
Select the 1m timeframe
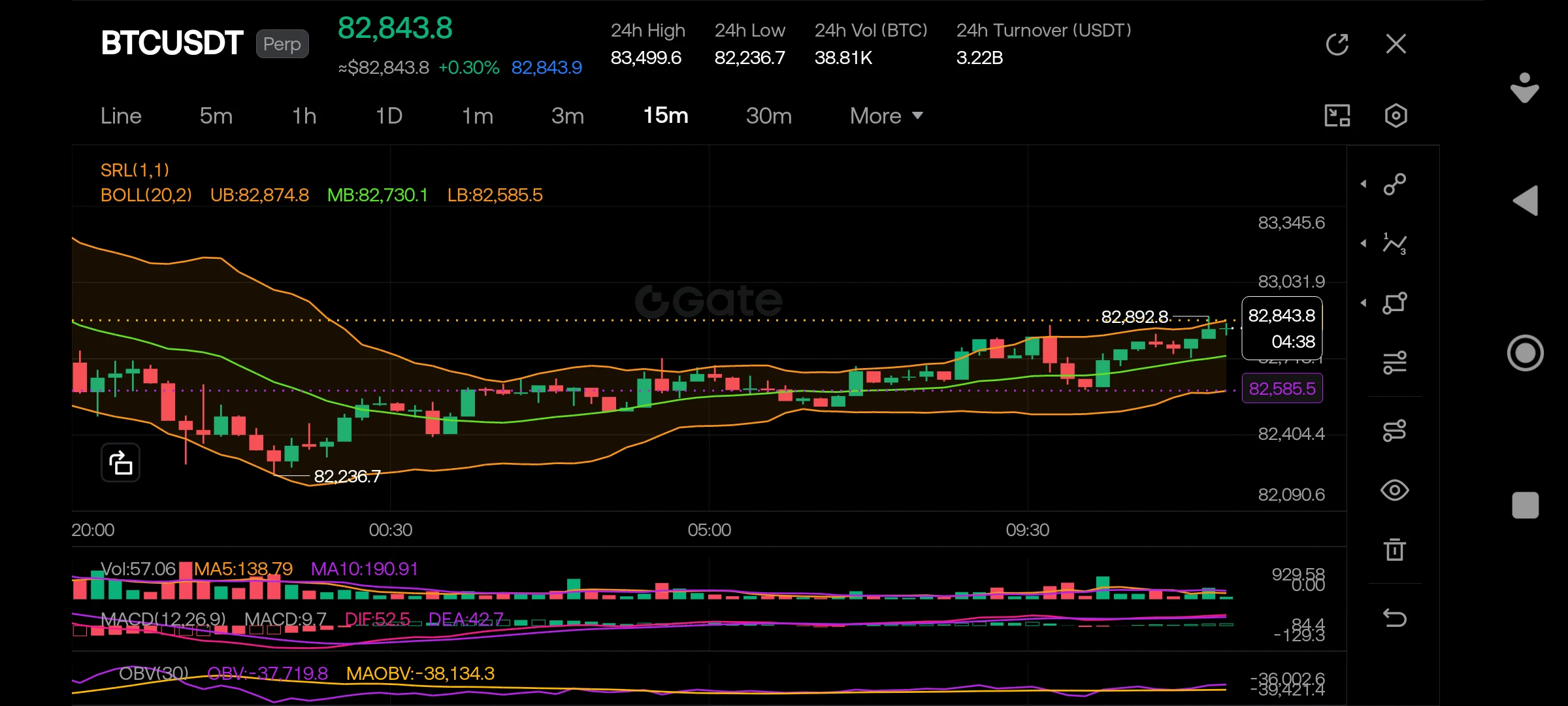pos(478,116)
